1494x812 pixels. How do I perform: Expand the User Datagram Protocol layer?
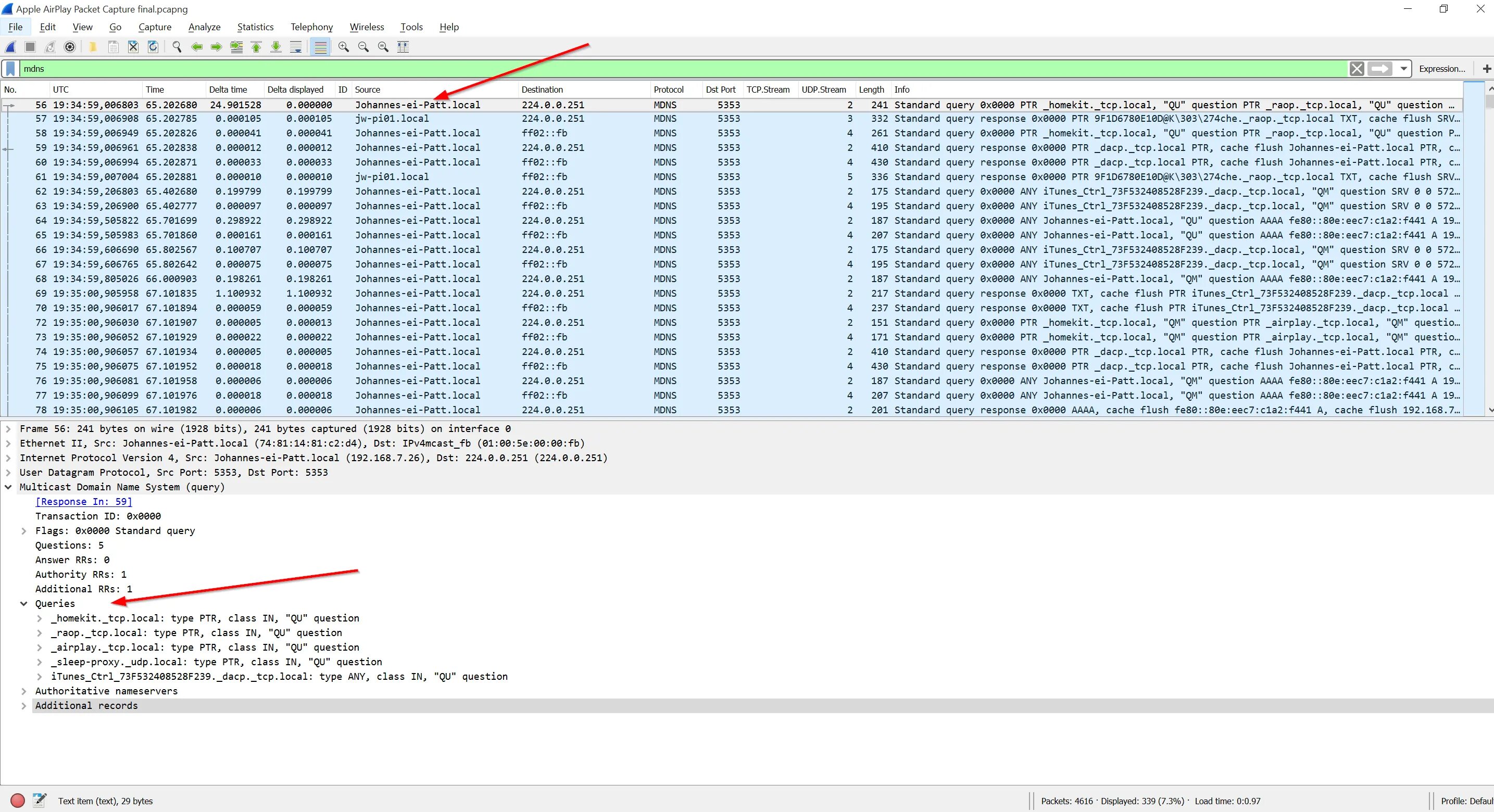[8, 472]
